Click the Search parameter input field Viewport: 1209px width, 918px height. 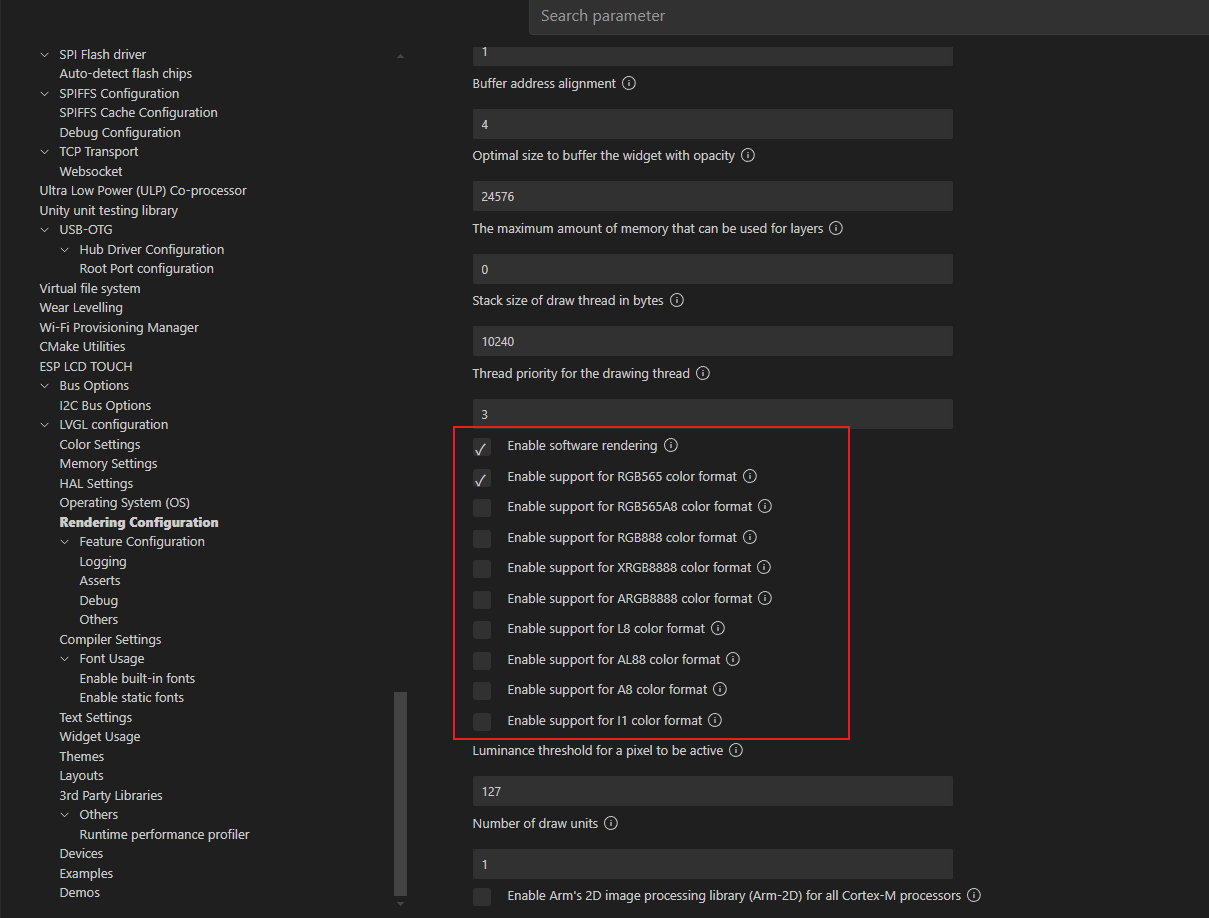(860, 16)
